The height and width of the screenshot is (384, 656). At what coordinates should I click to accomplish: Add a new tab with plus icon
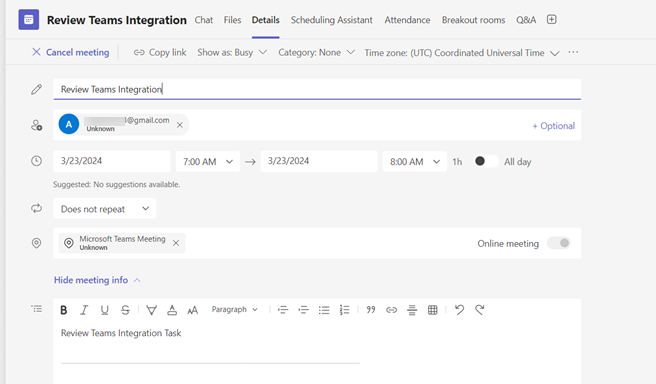pyautogui.click(x=551, y=20)
